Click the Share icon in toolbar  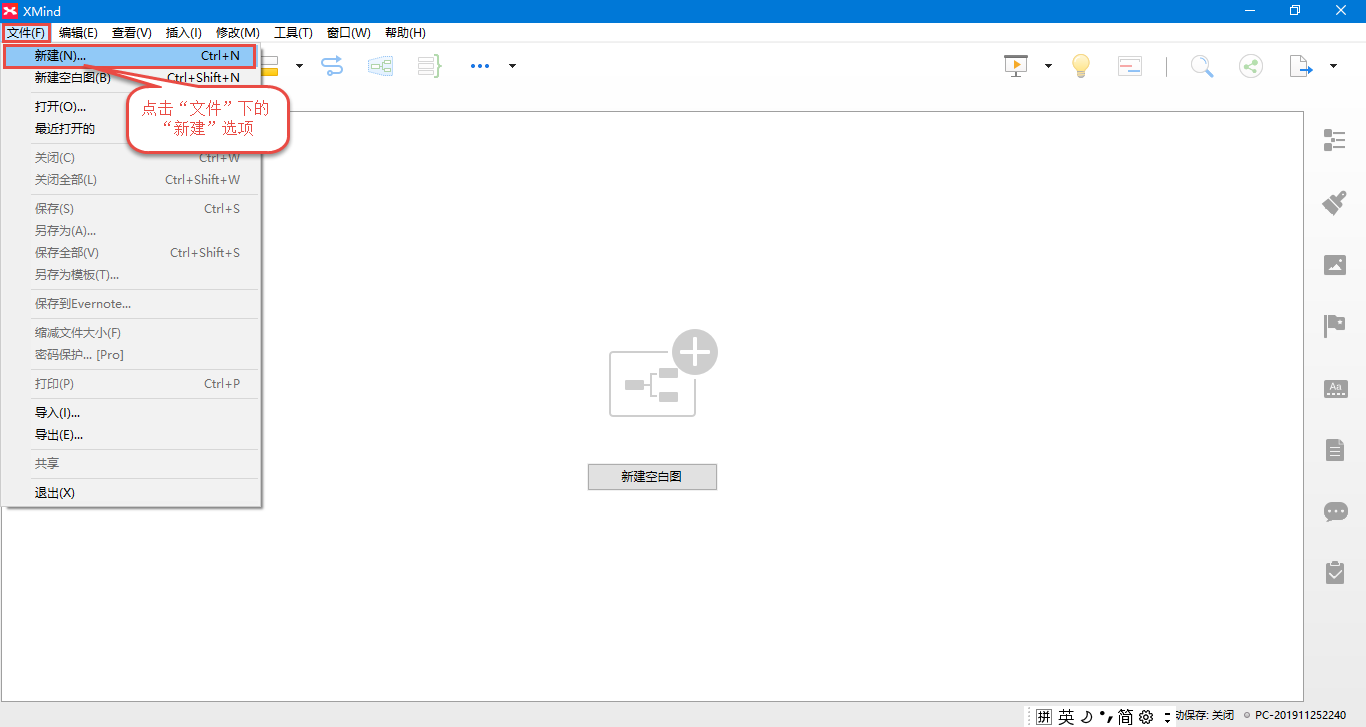pyautogui.click(x=1250, y=66)
